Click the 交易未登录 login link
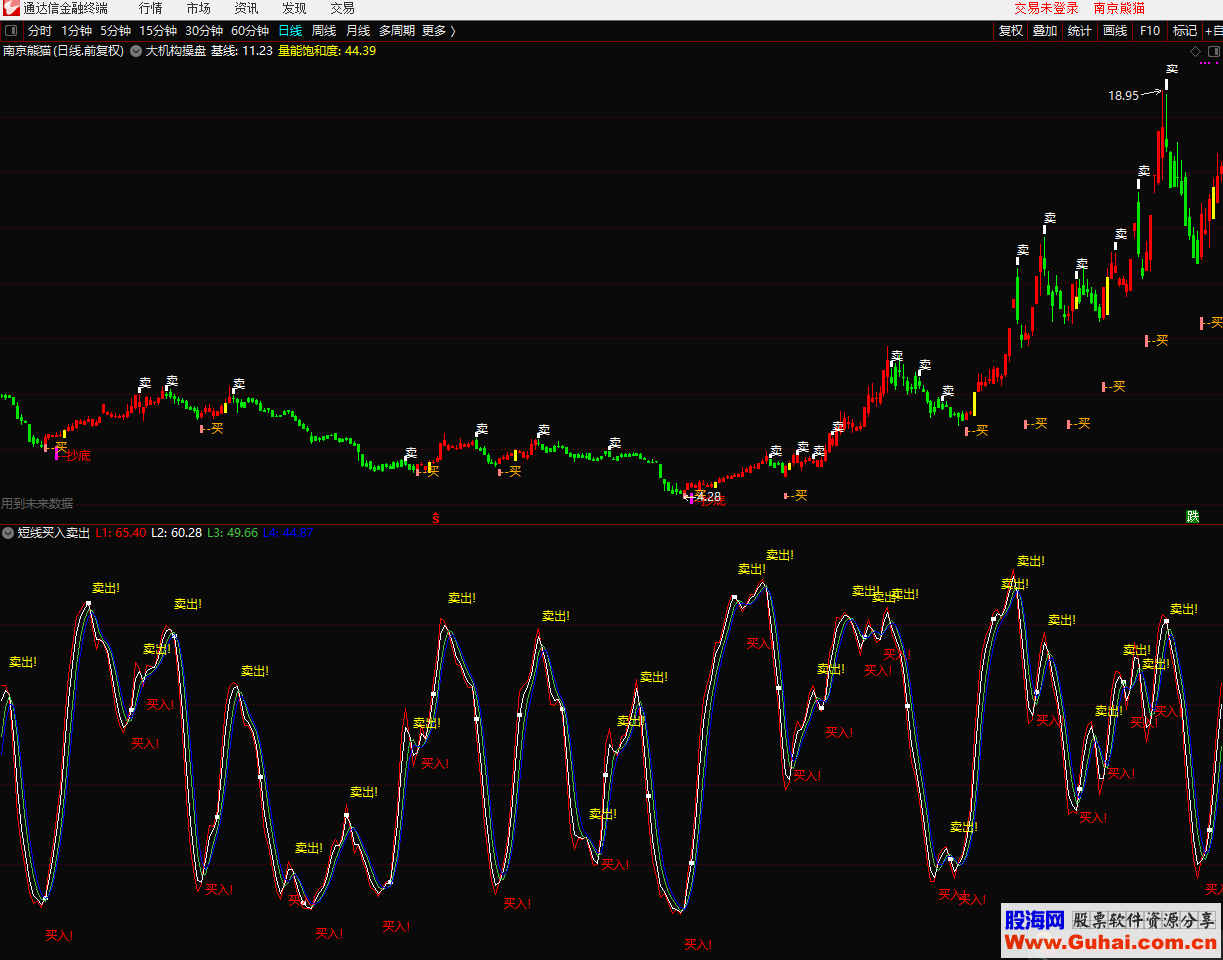The image size is (1223, 960). 1046,8
